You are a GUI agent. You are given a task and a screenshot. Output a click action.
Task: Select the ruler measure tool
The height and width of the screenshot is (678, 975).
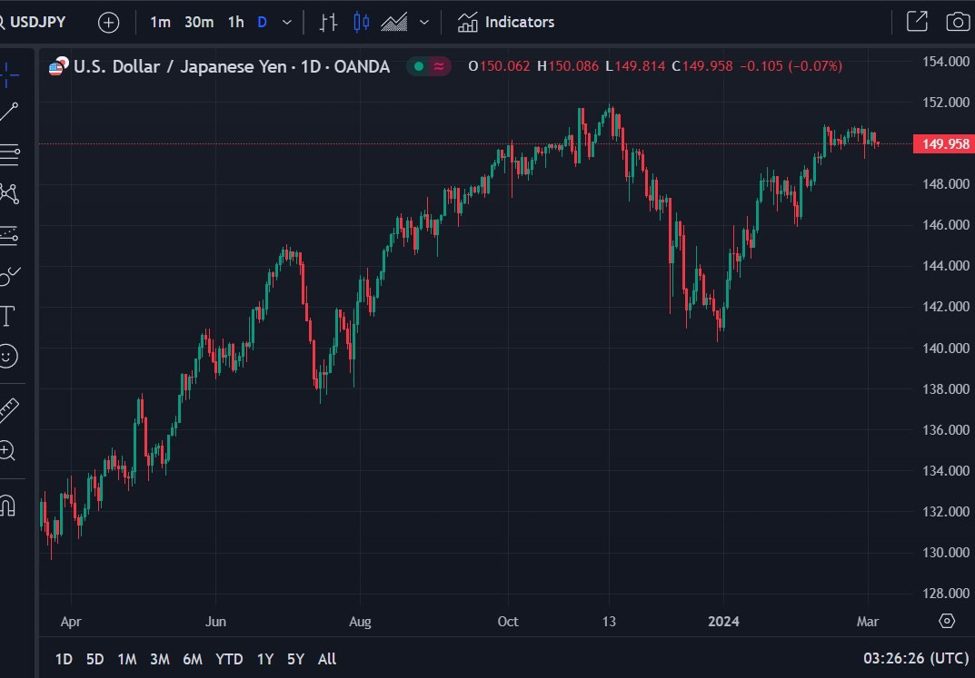(x=8, y=409)
